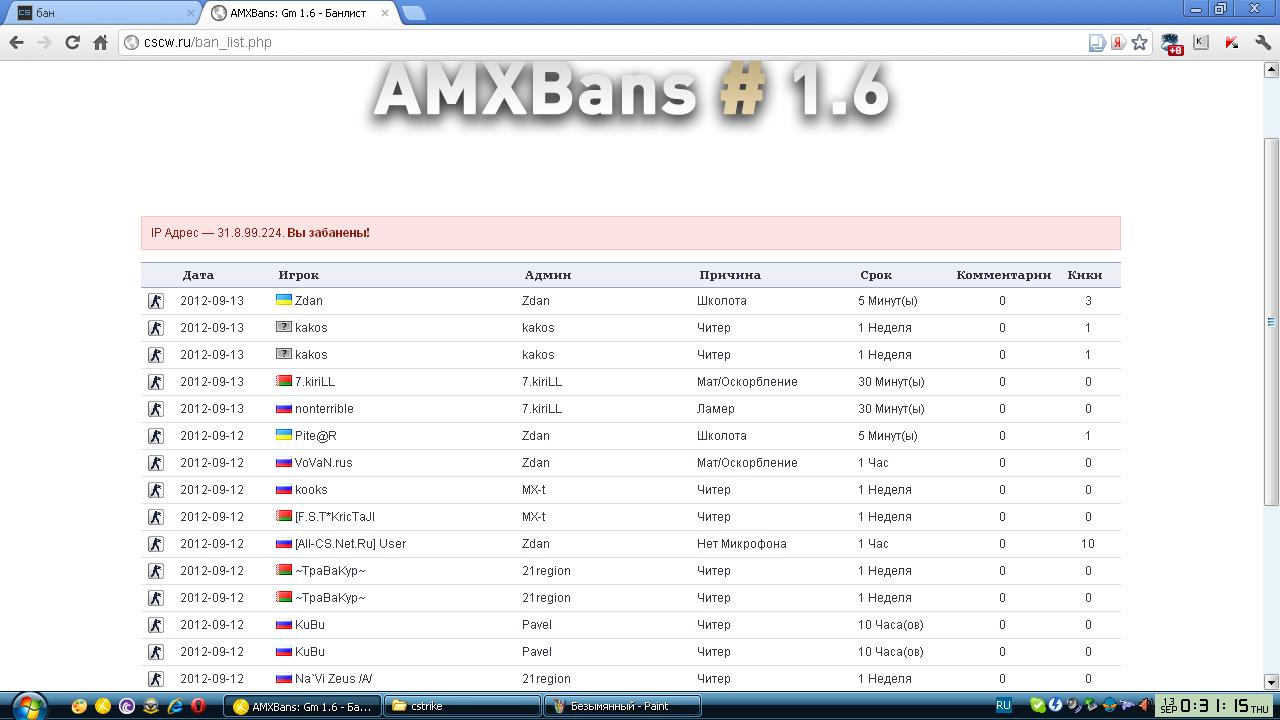The height and width of the screenshot is (720, 1280).
Task: Click admin name MX-t in kooks row
Action: point(534,489)
